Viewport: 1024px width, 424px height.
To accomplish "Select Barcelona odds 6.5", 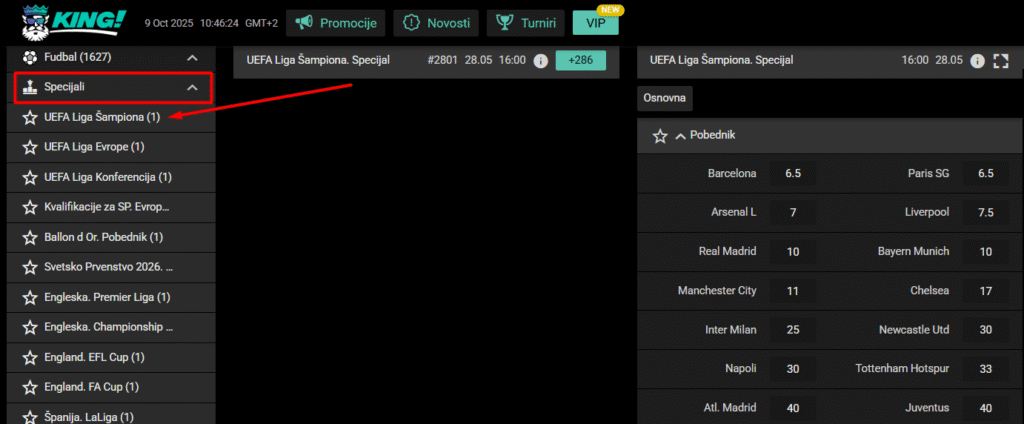I will coord(793,173).
